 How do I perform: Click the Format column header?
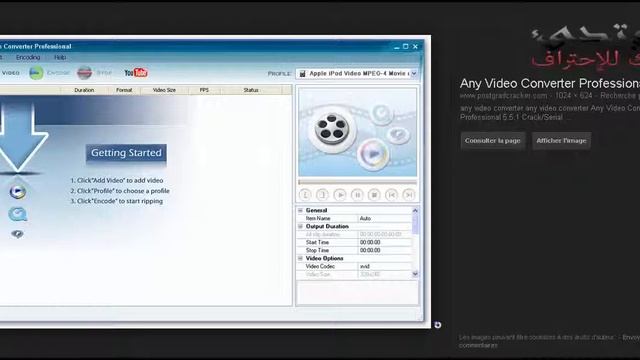point(124,90)
